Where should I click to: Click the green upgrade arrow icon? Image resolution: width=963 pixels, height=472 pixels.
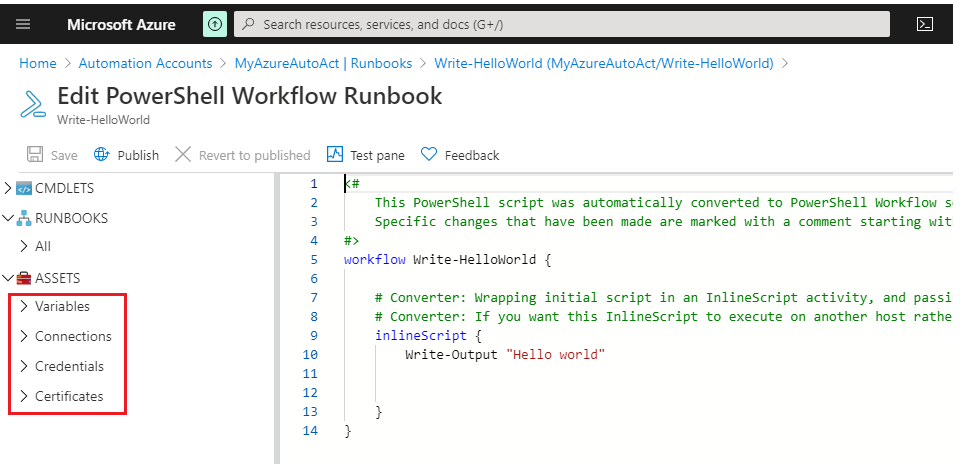click(215, 24)
